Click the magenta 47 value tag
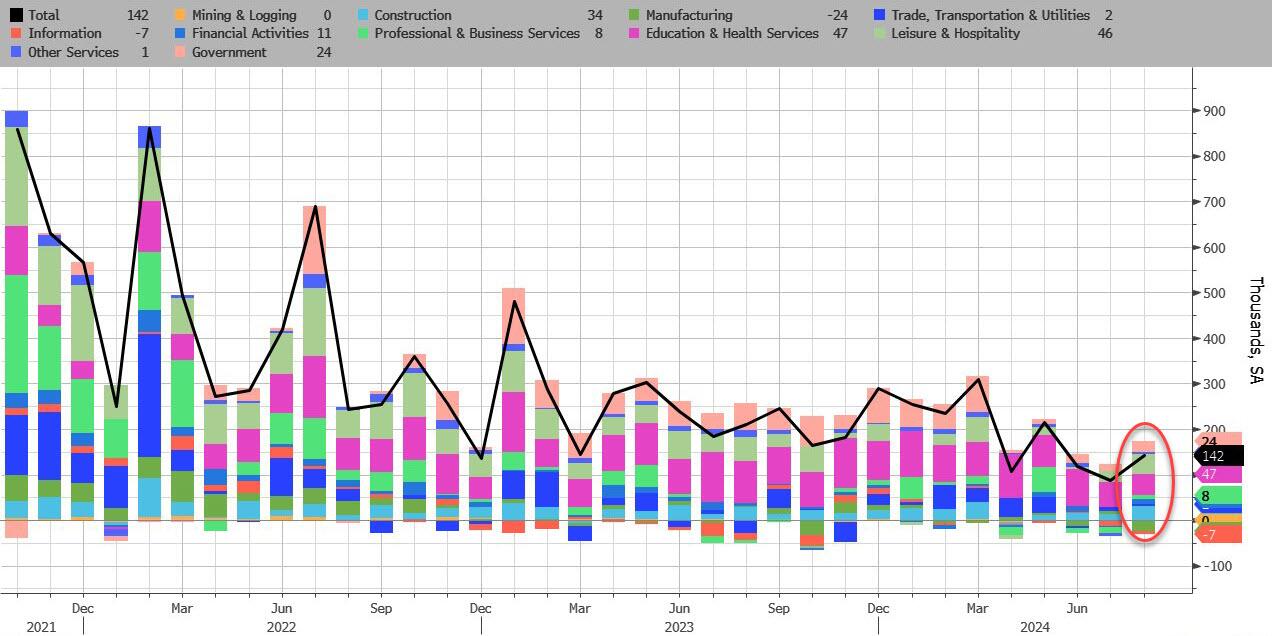The image size is (1272, 636). pyautogui.click(x=1217, y=475)
